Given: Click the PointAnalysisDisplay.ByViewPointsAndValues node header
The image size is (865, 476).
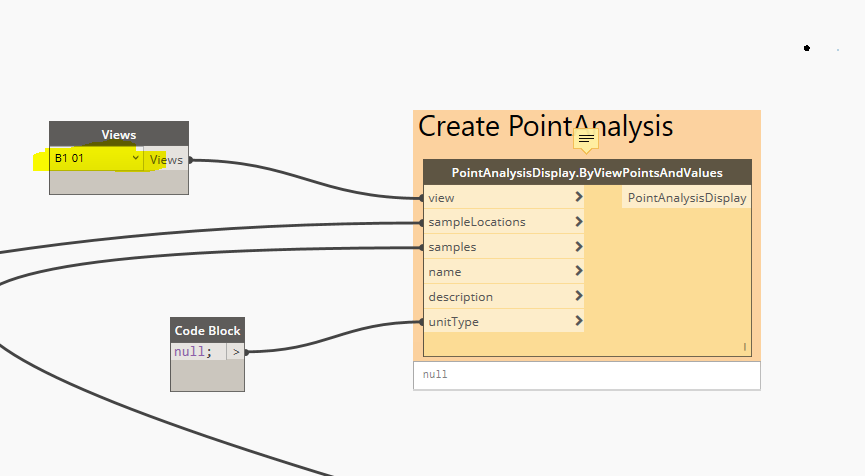Looking at the screenshot, I should coord(587,173).
